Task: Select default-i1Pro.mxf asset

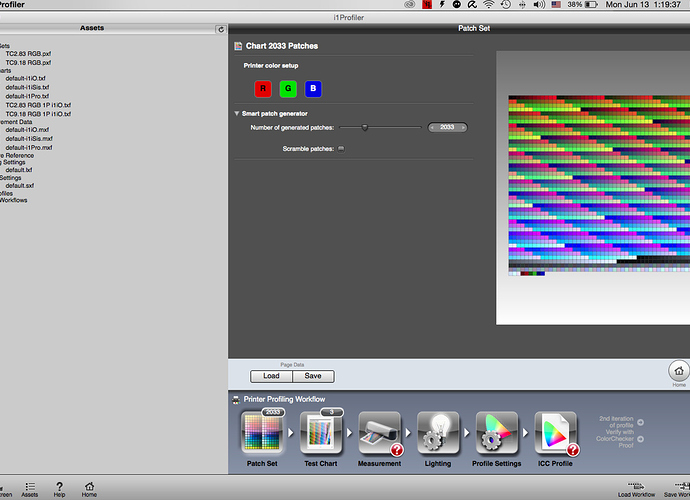Action: pyautogui.click(x=29, y=147)
